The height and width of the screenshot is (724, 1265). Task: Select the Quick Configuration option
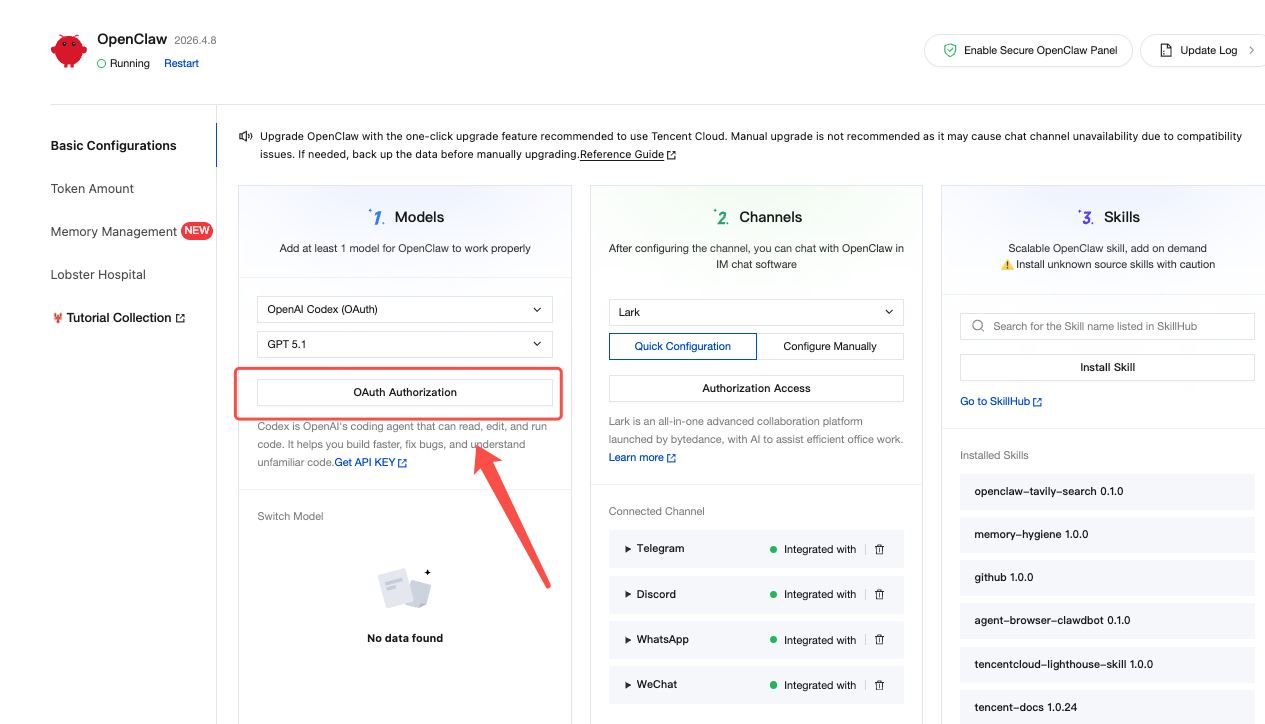[x=682, y=346]
